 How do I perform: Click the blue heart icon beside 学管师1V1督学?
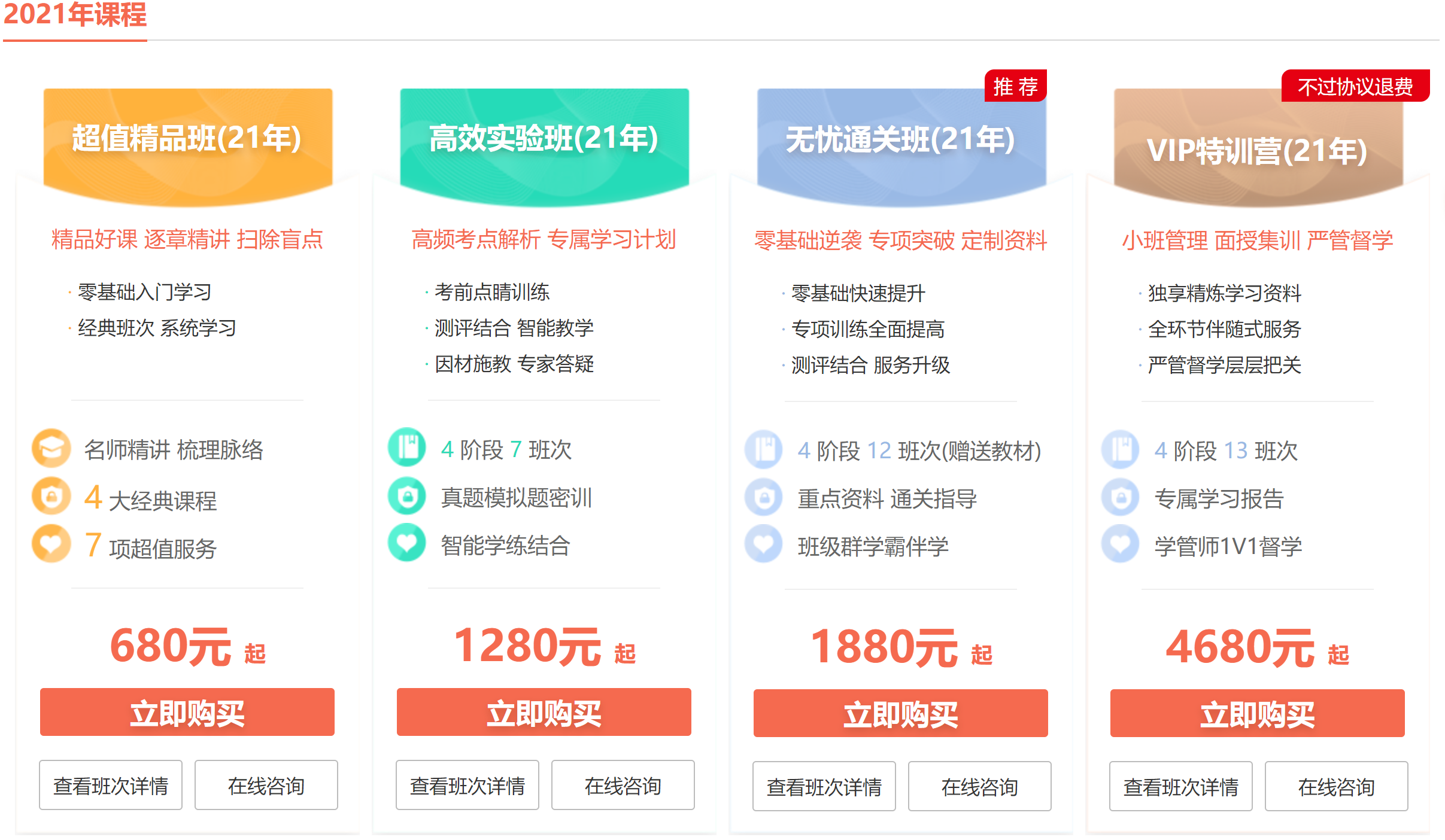tap(1121, 544)
